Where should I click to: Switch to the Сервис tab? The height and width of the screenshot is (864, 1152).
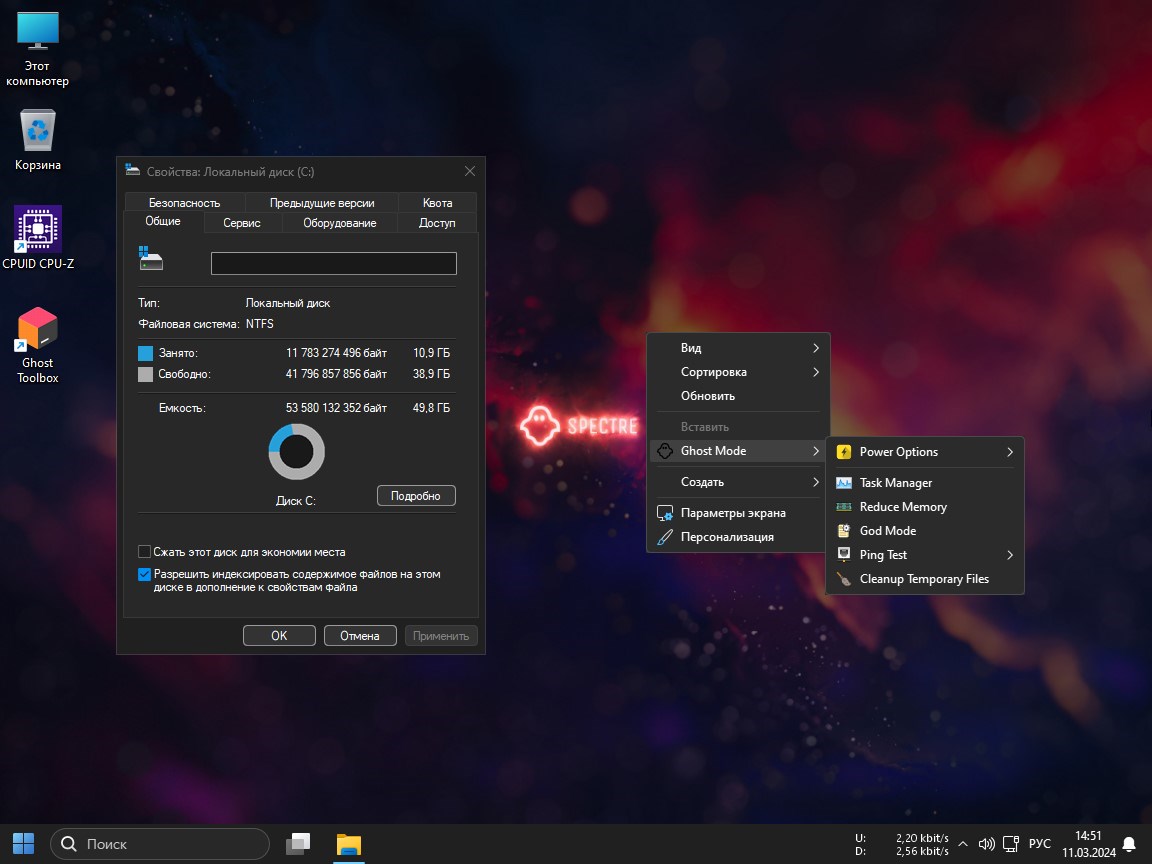242,223
